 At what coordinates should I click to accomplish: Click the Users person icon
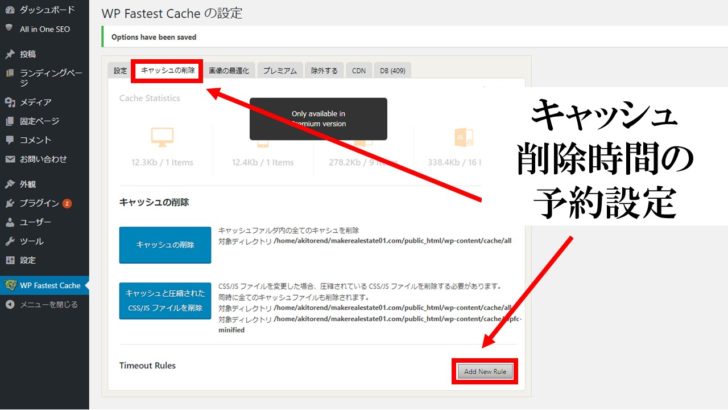click(x=10, y=222)
